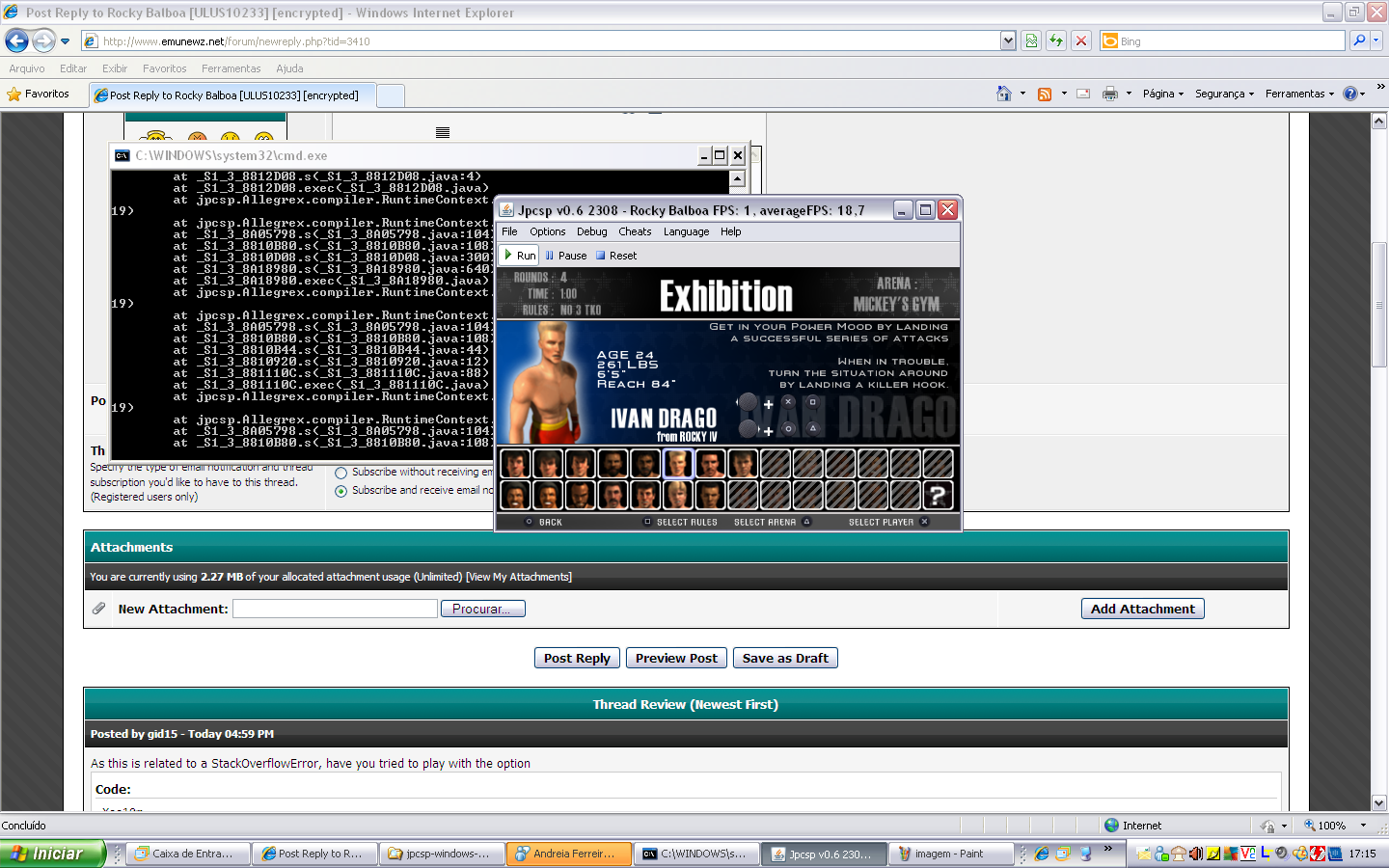This screenshot has height=868, width=1389.
Task: Pause the Jpcsp emulator
Action: pos(565,256)
